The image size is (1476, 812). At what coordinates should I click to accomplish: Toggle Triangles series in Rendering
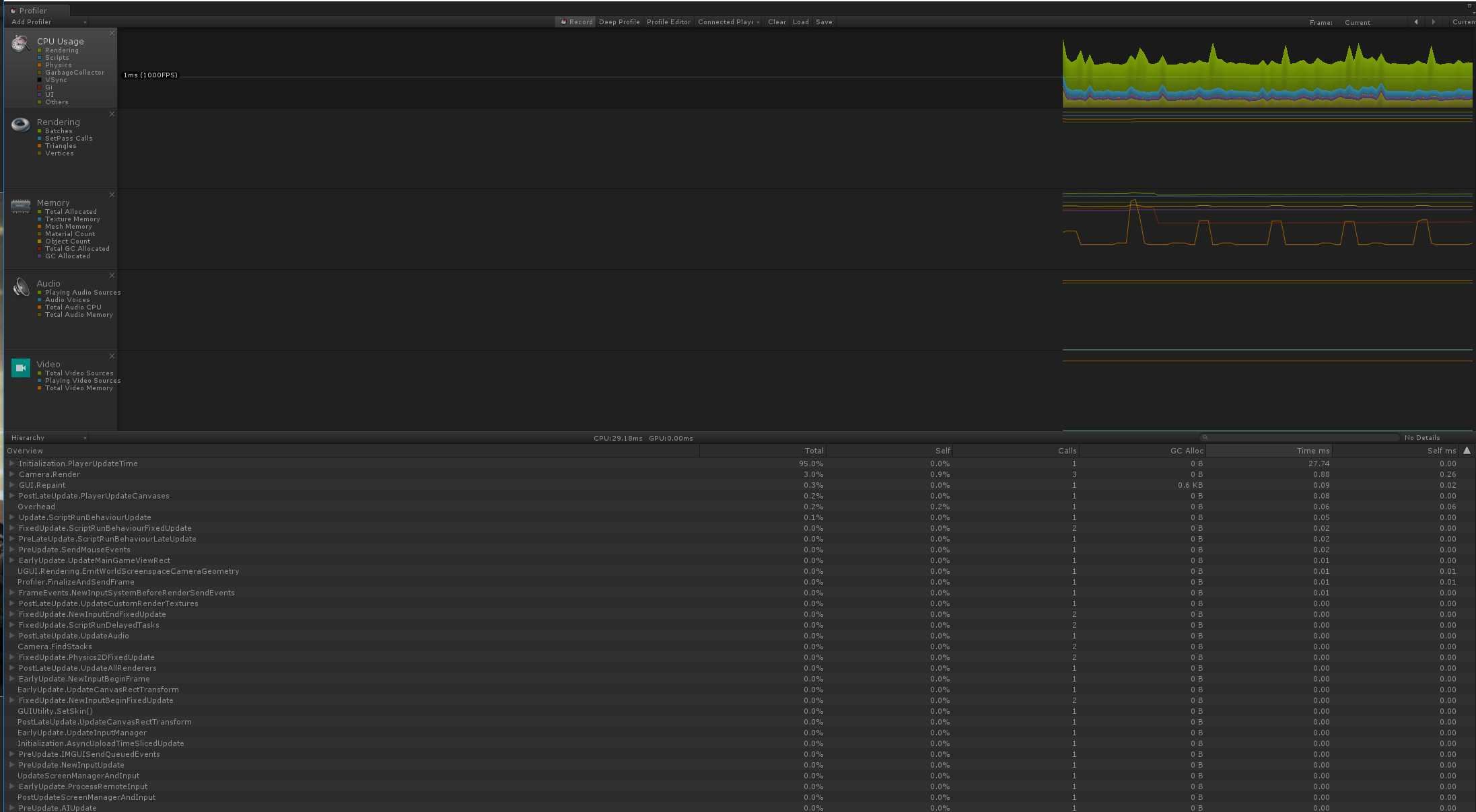57,146
